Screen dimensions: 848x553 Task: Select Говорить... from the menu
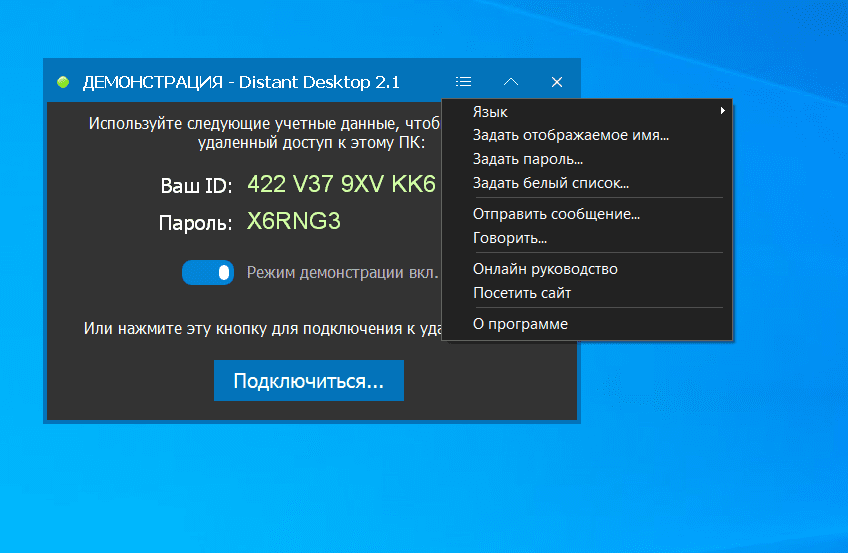click(x=587, y=238)
